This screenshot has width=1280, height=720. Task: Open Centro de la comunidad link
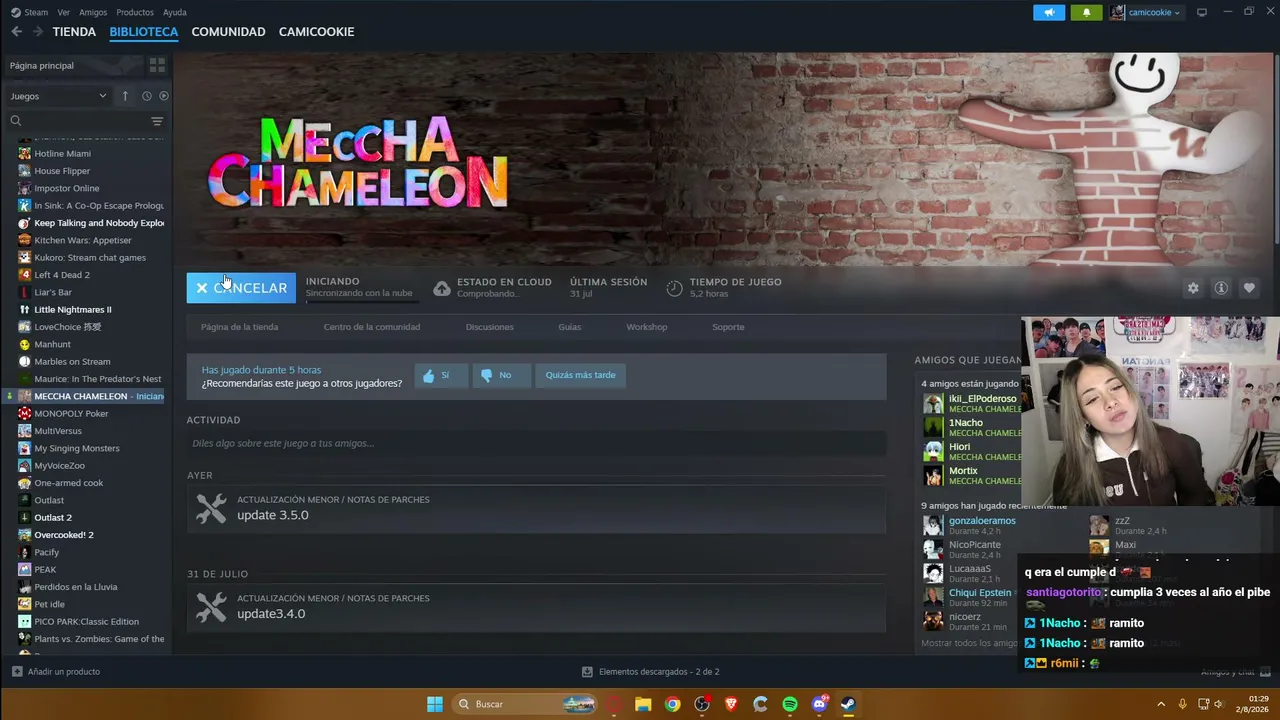372,327
